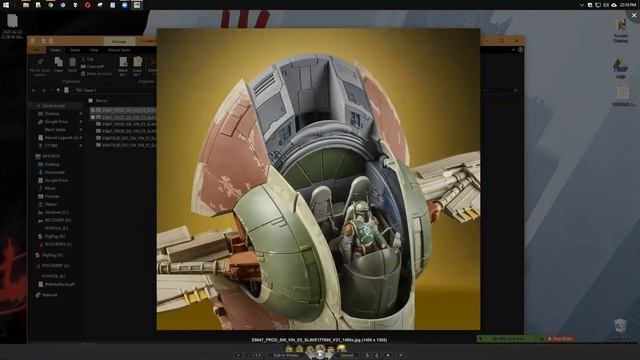Viewport: 640px width, 360px height.
Task: Open the File tab in File Explorer
Action: click(37, 50)
